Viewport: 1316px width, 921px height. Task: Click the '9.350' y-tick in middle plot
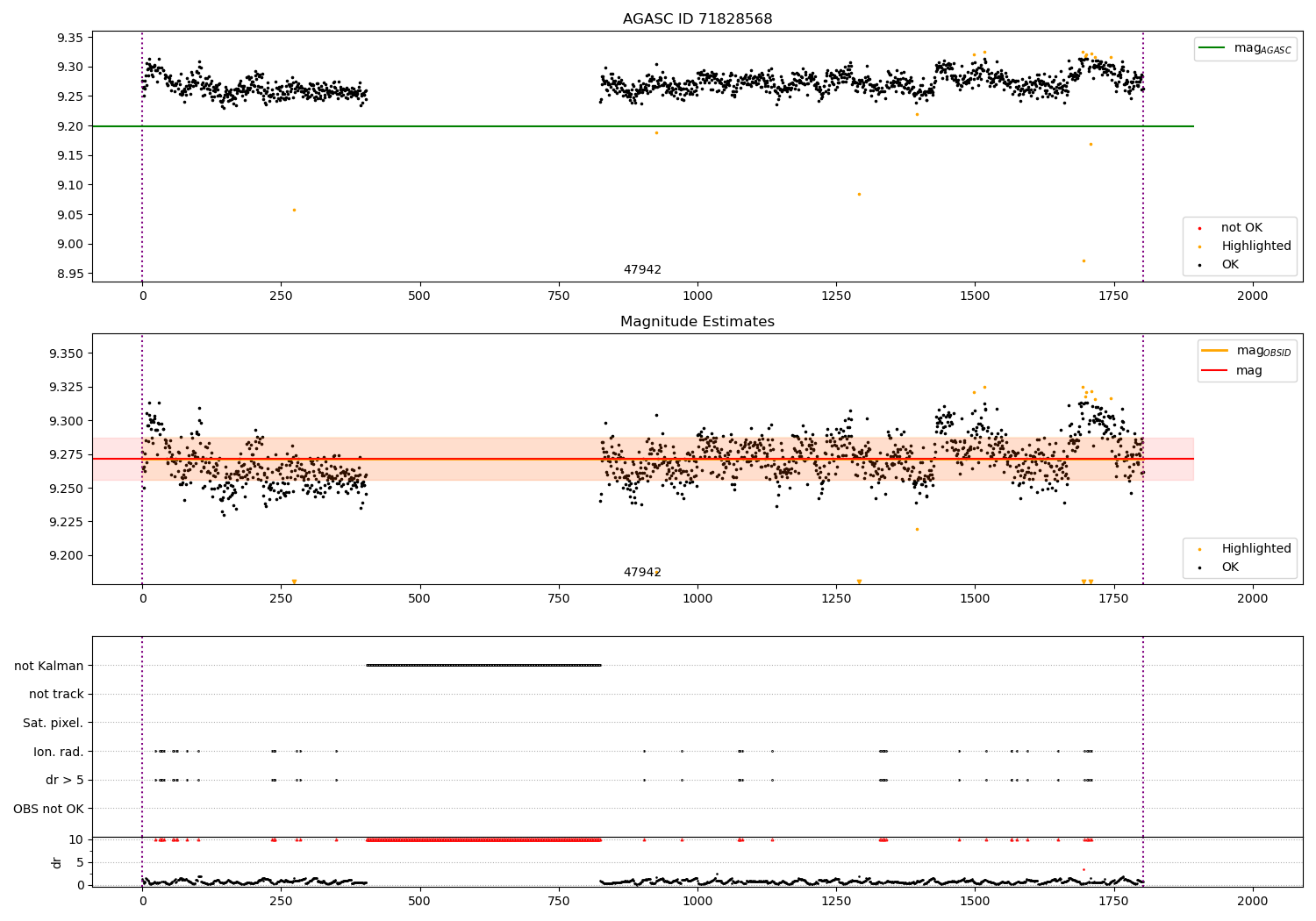pos(67,353)
